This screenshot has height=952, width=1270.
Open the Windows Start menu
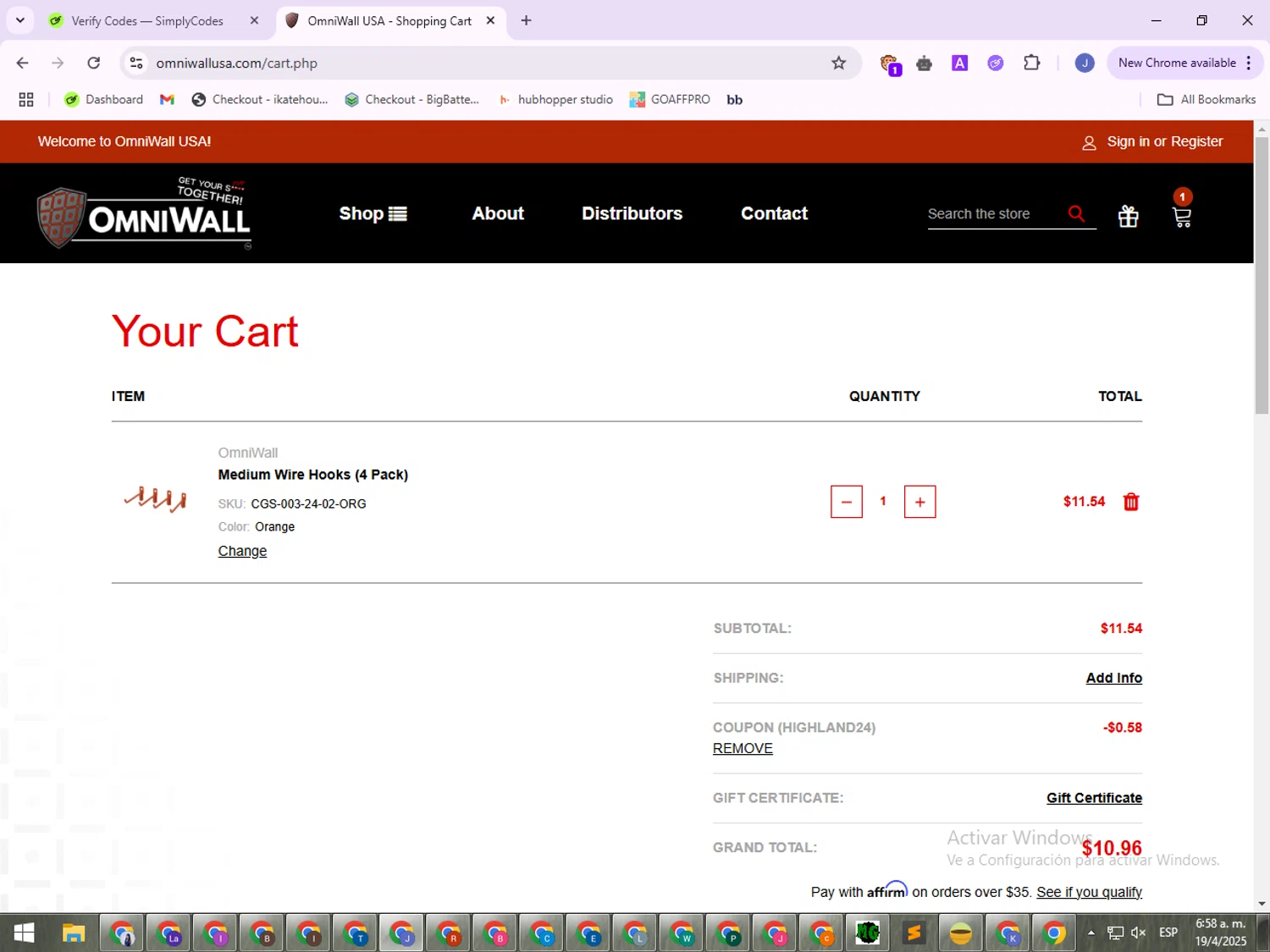pyautogui.click(x=24, y=933)
